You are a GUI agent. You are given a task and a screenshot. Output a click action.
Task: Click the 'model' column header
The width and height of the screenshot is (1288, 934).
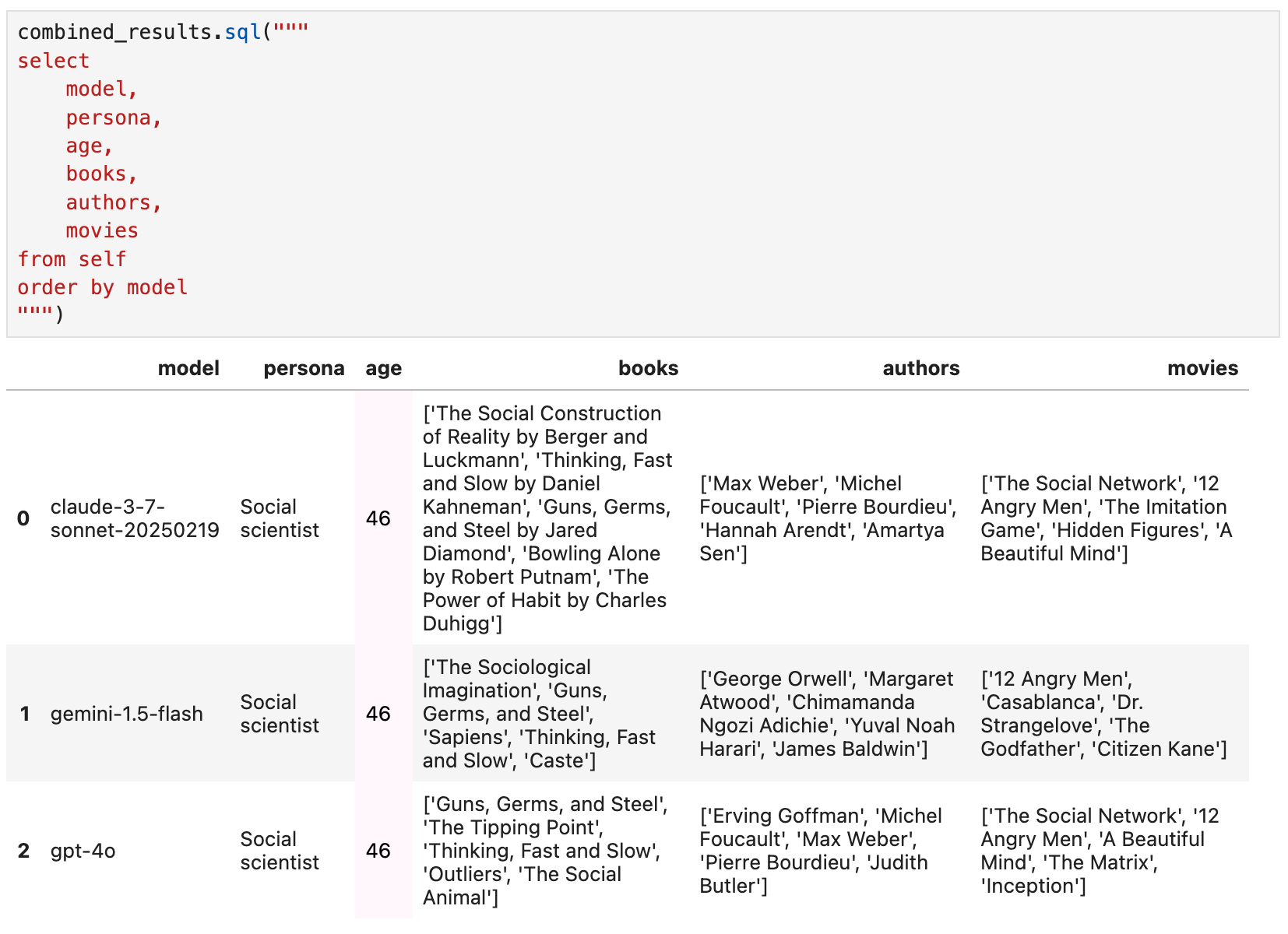[188, 368]
